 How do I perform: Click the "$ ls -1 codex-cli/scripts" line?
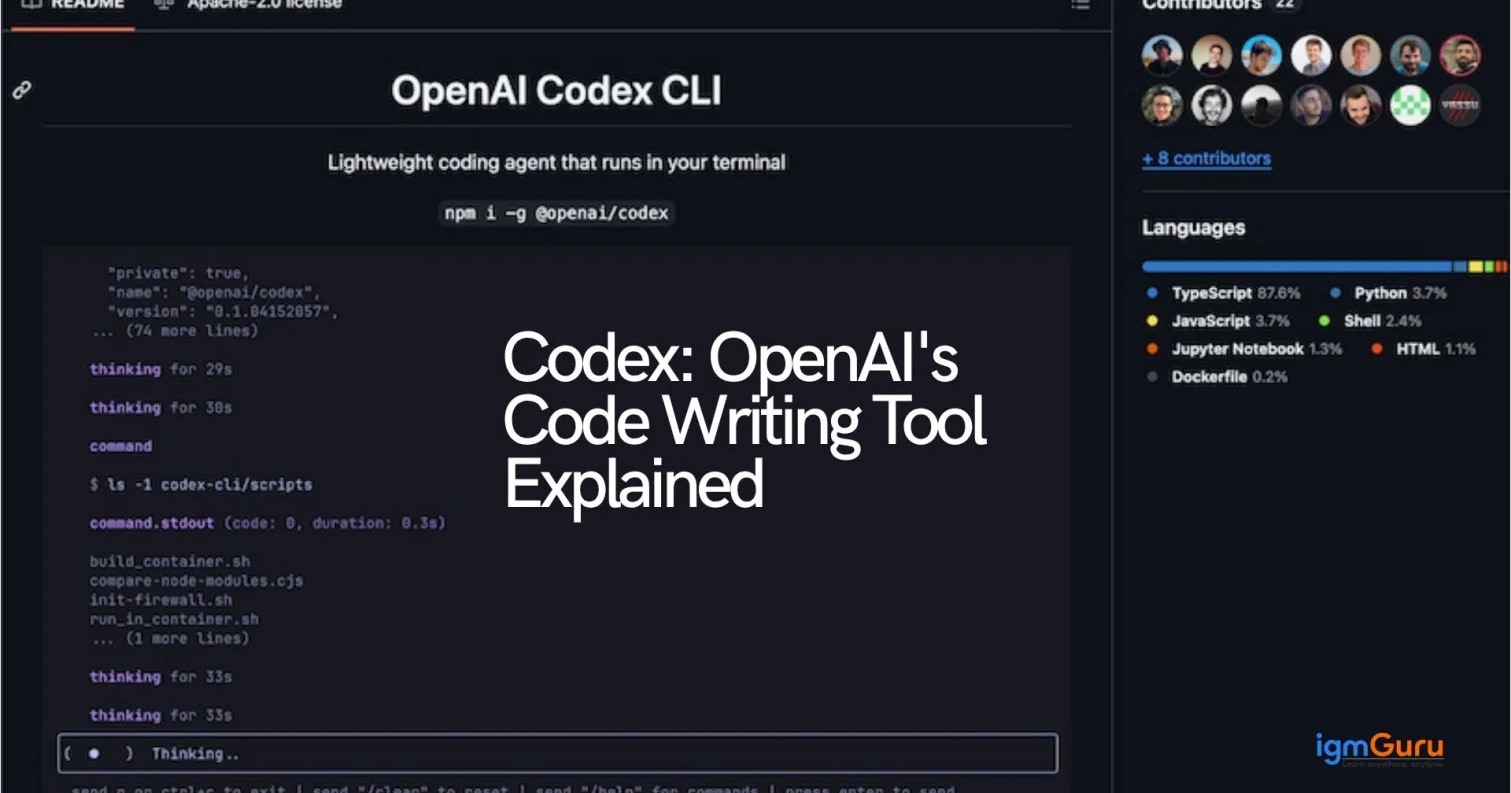pos(201,484)
